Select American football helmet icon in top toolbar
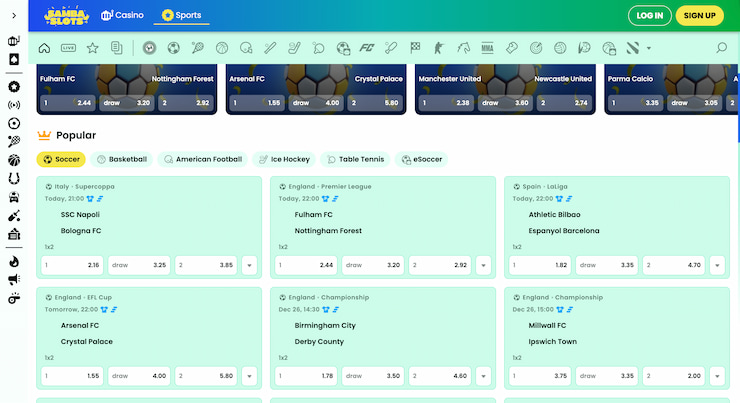The image size is (740, 403). (x=246, y=48)
